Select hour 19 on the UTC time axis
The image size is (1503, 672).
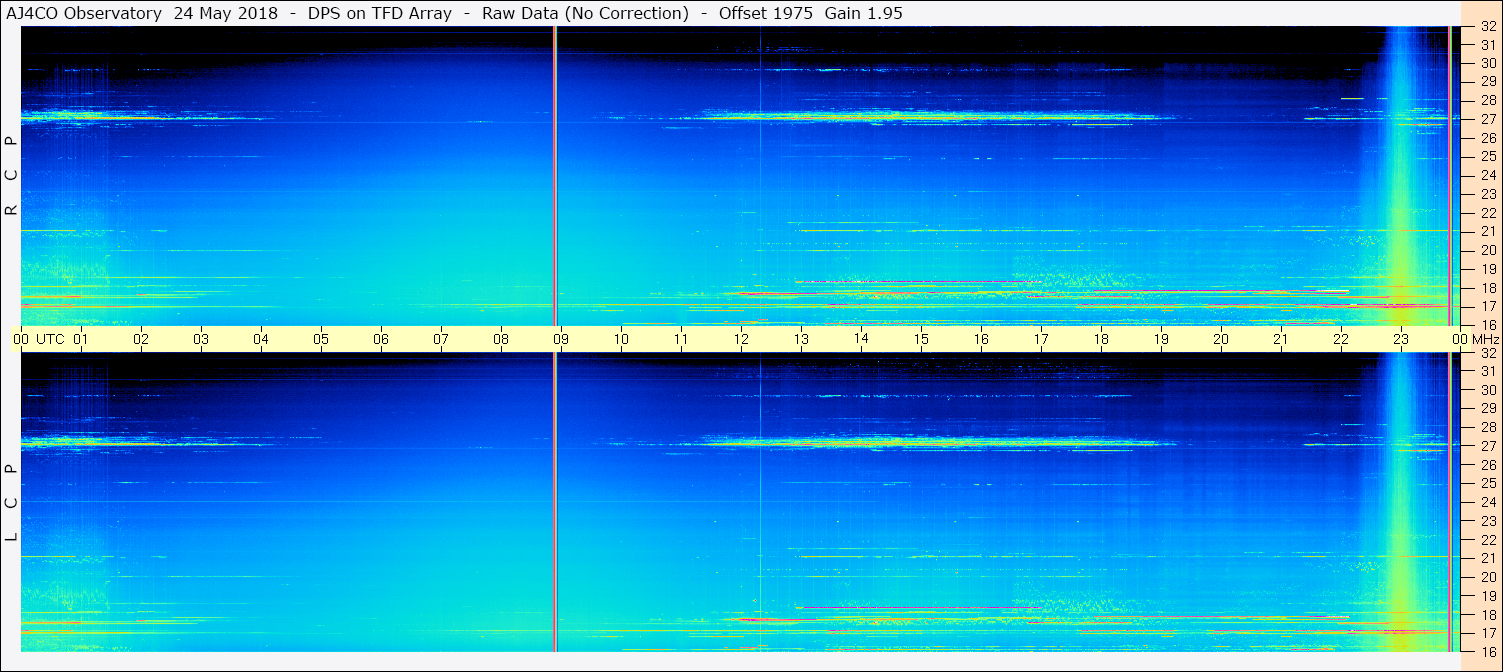tap(1161, 339)
